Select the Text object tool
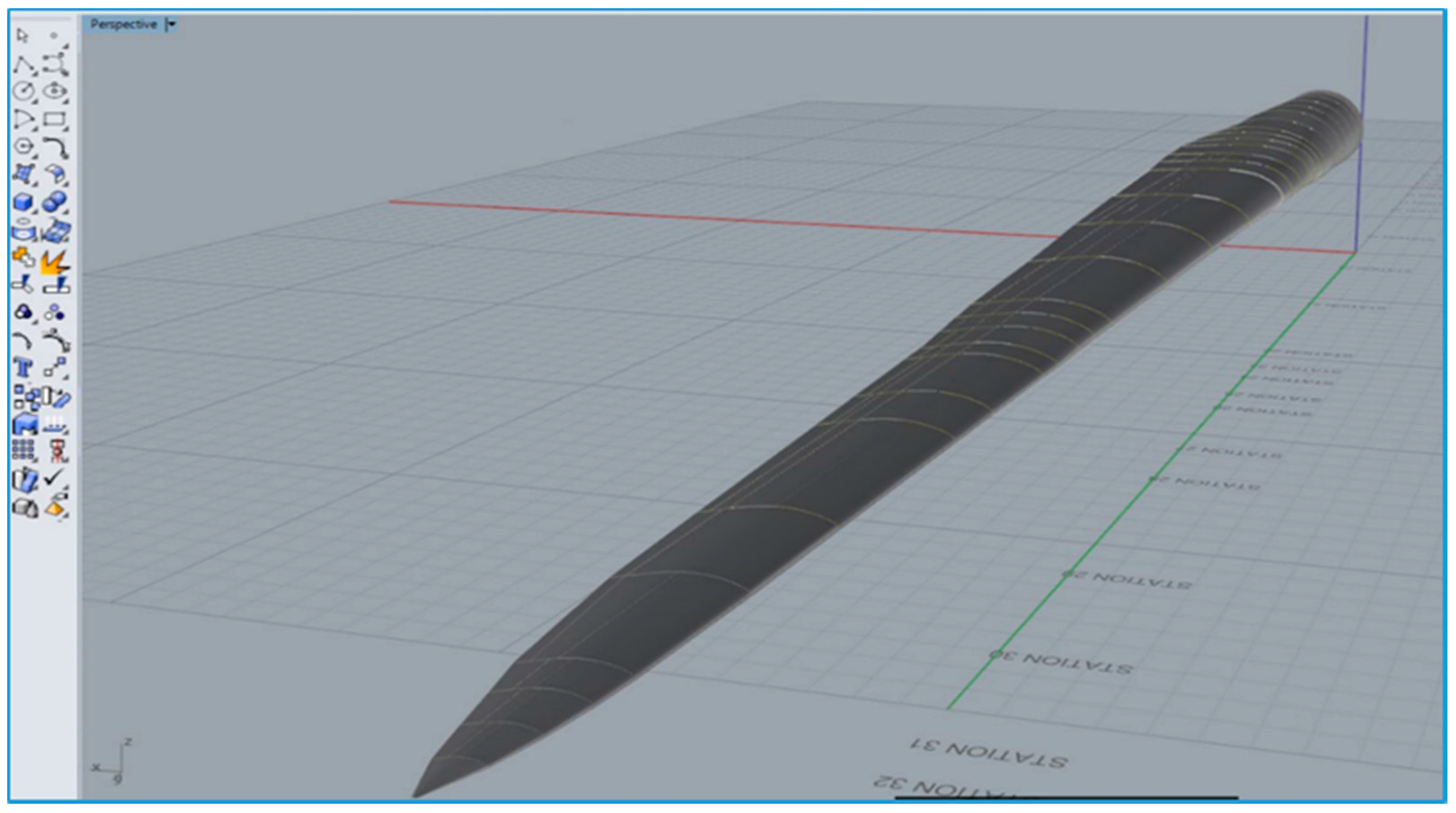This screenshot has width=1456, height=813. [23, 368]
